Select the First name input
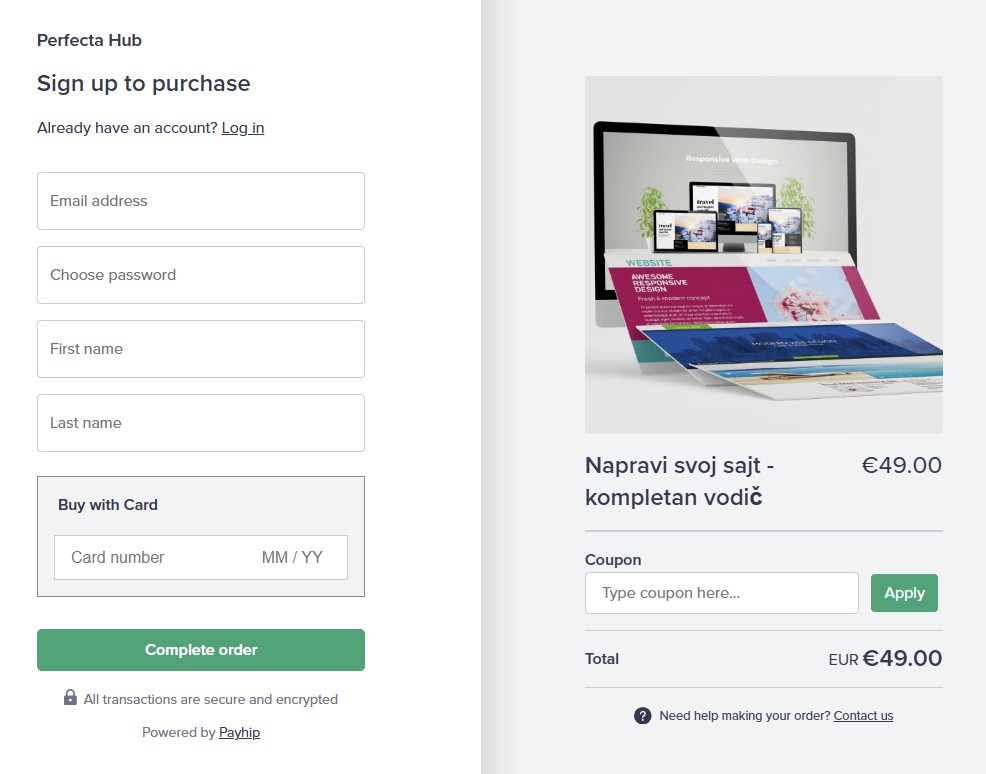 201,349
